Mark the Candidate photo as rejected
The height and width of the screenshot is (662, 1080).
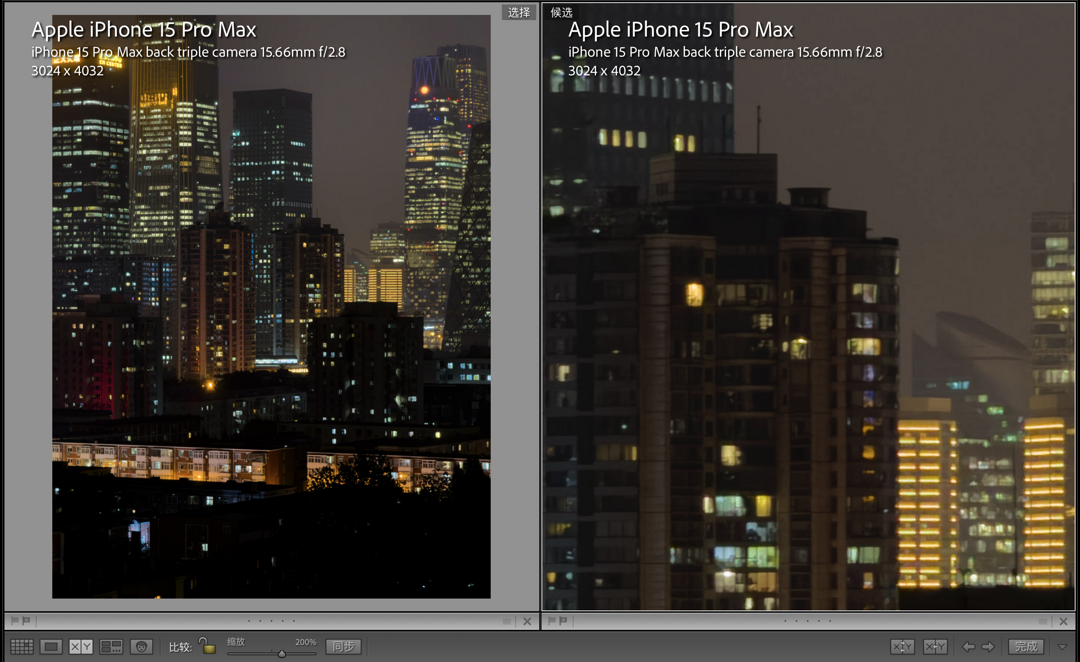pos(563,621)
